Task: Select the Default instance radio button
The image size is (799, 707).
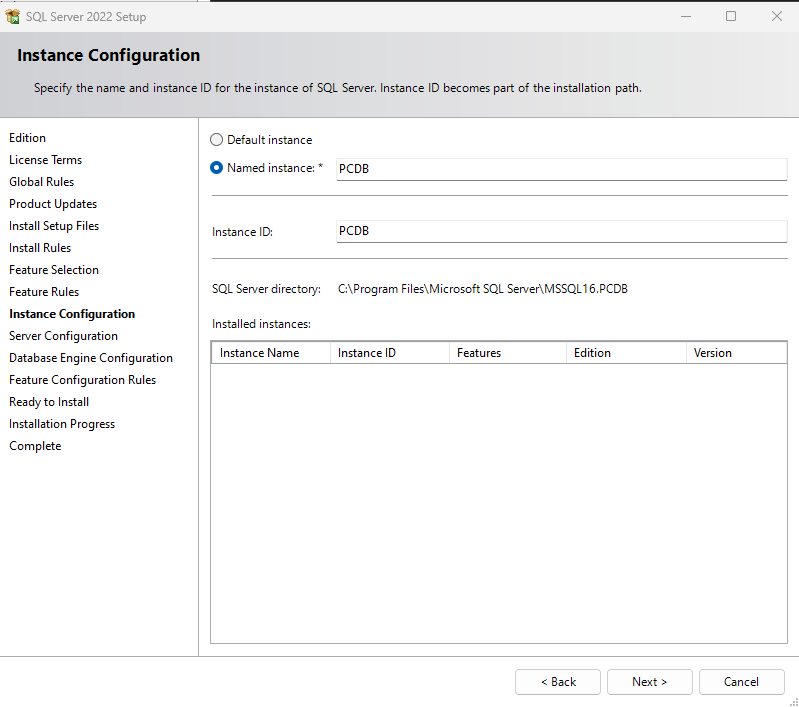Action: 217,140
